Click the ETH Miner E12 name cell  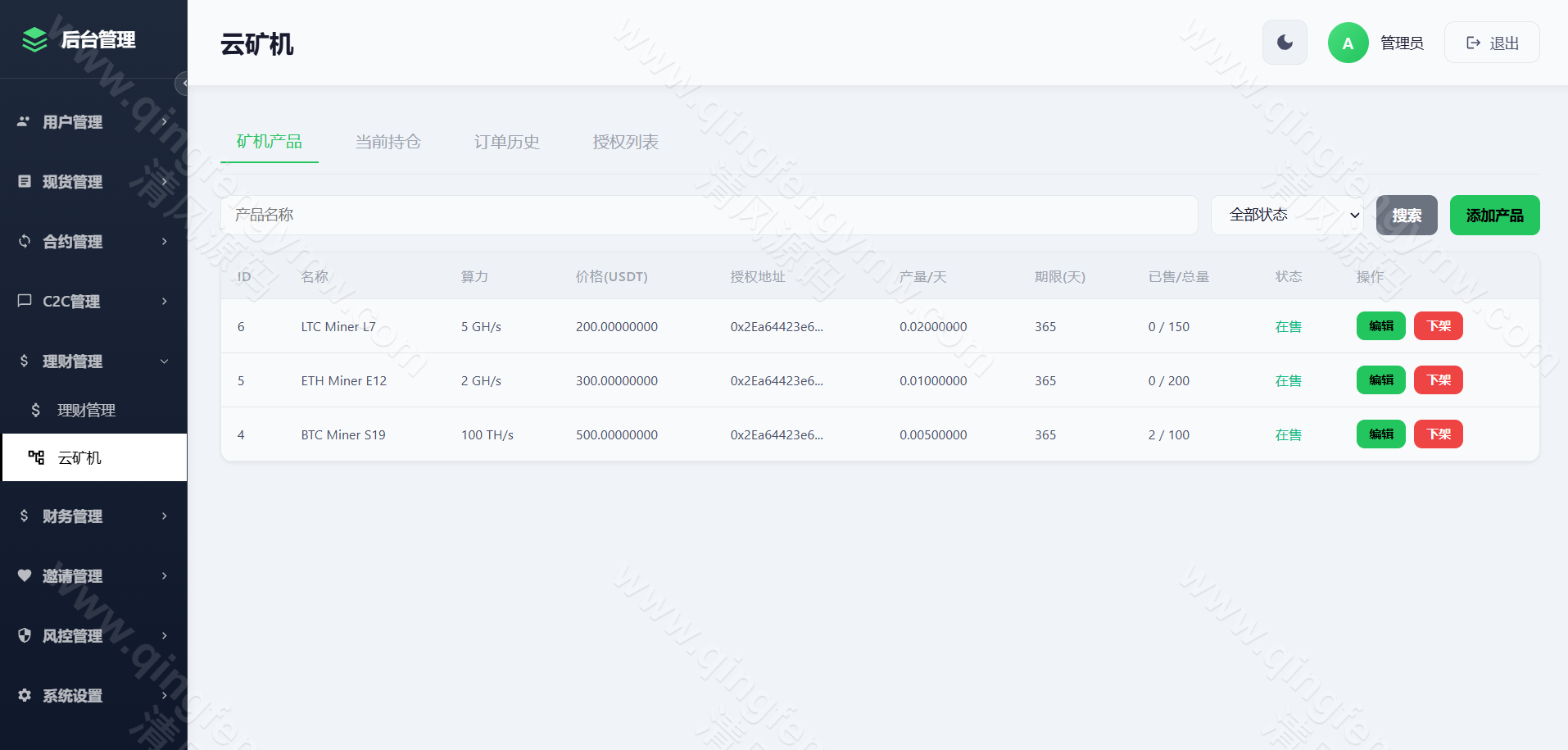(x=344, y=380)
